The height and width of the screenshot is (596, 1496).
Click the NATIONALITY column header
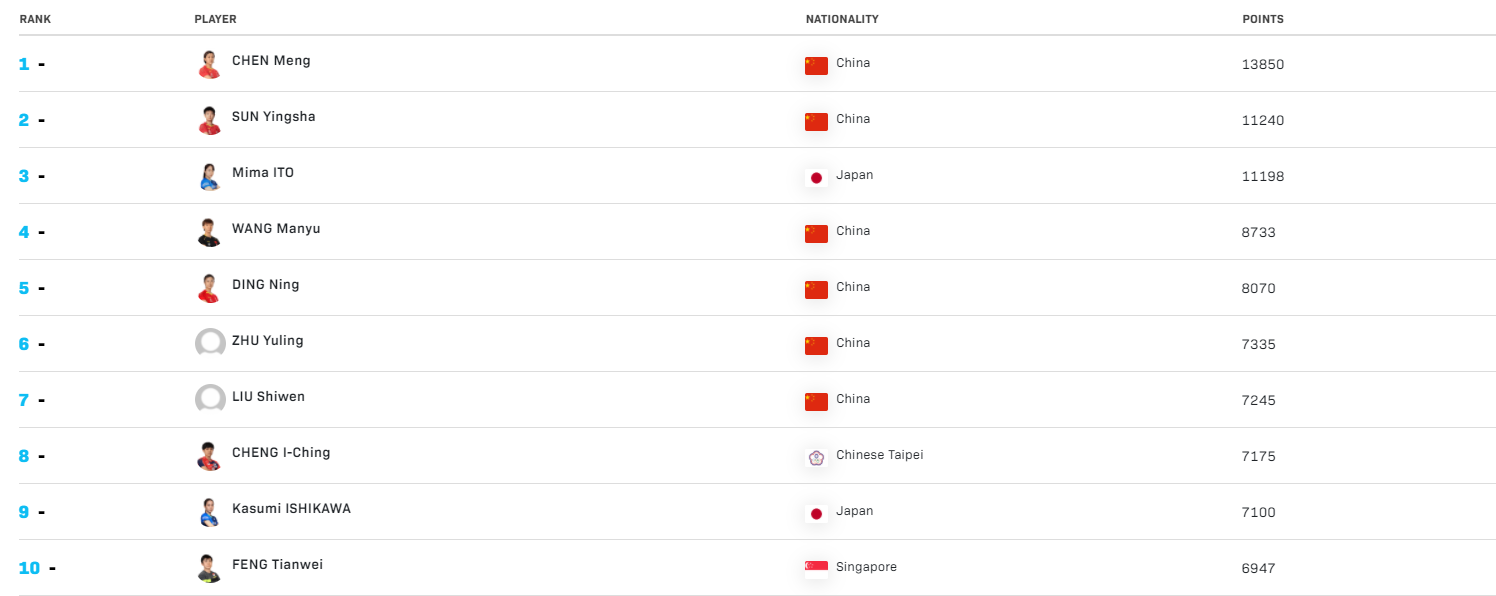842,19
